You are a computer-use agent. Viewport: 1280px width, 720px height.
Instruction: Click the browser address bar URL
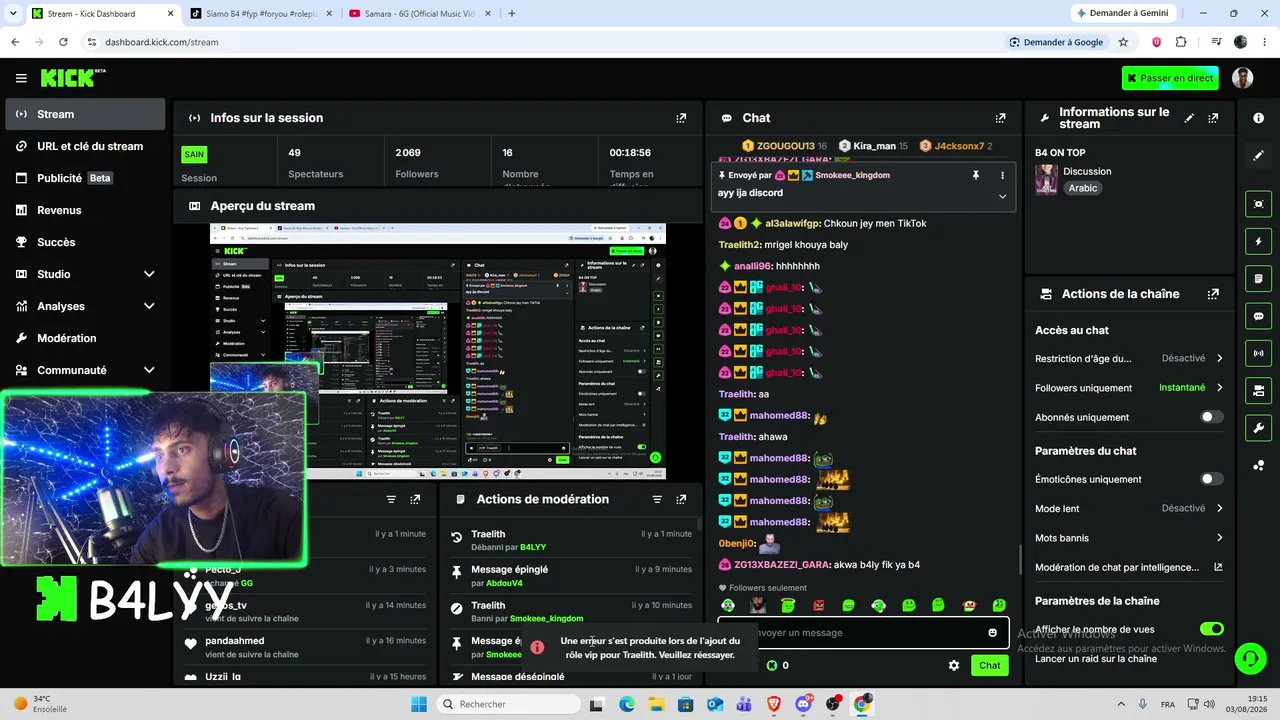click(x=161, y=42)
